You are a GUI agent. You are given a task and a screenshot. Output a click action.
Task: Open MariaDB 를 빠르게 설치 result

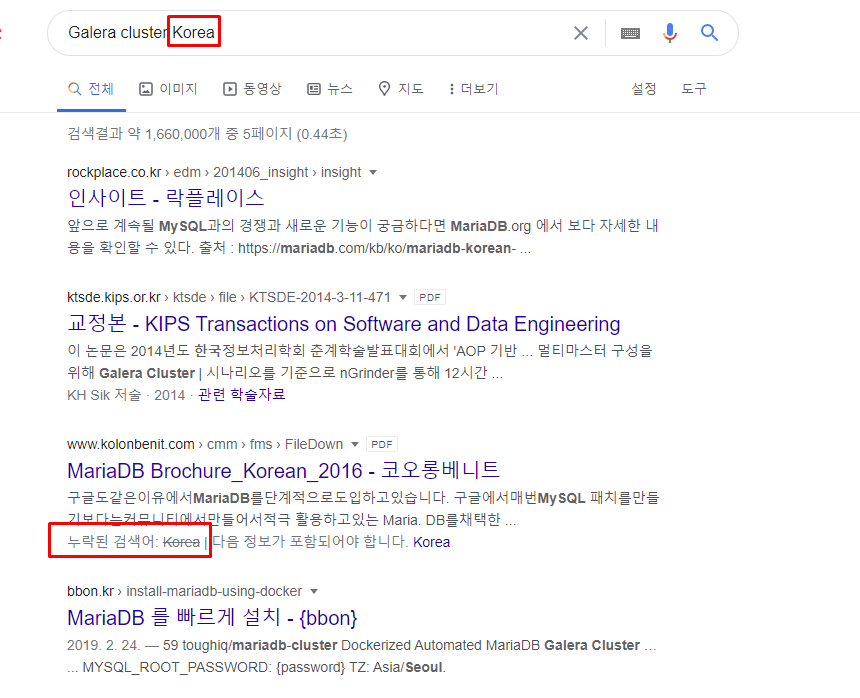click(212, 617)
